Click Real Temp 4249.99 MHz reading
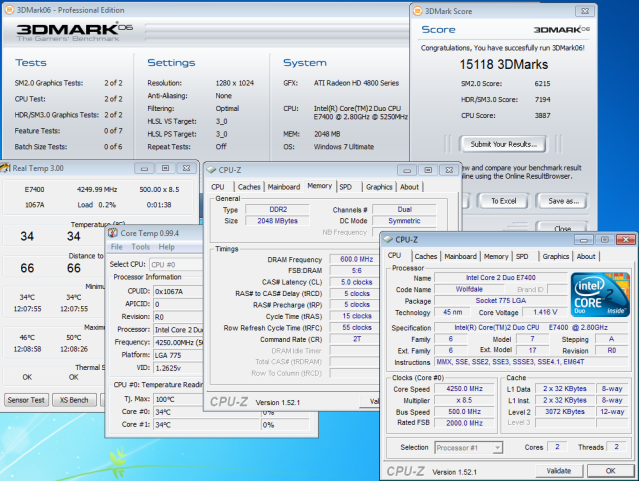The width and height of the screenshot is (639, 481). [97, 190]
